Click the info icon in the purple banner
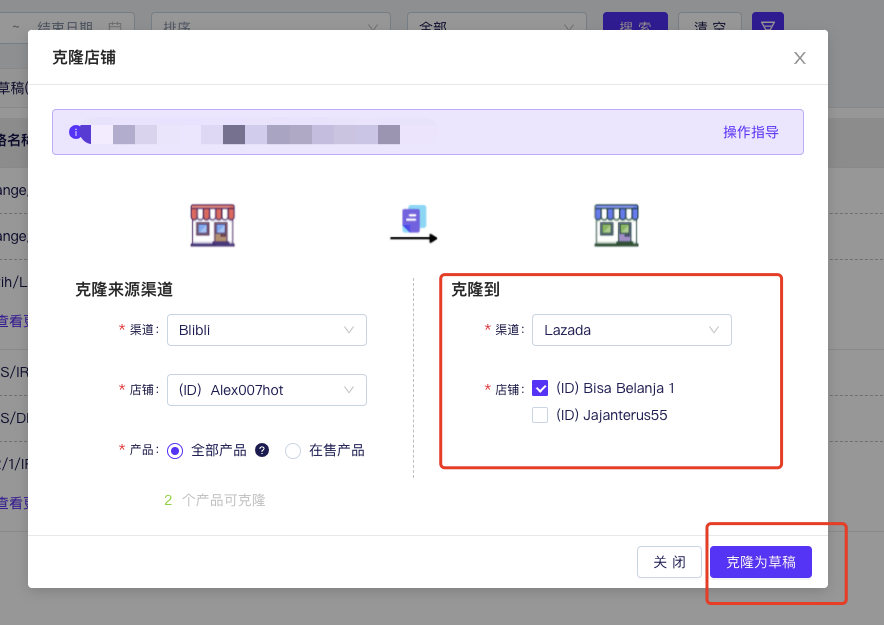Screen dimensions: 884x625 [75, 132]
